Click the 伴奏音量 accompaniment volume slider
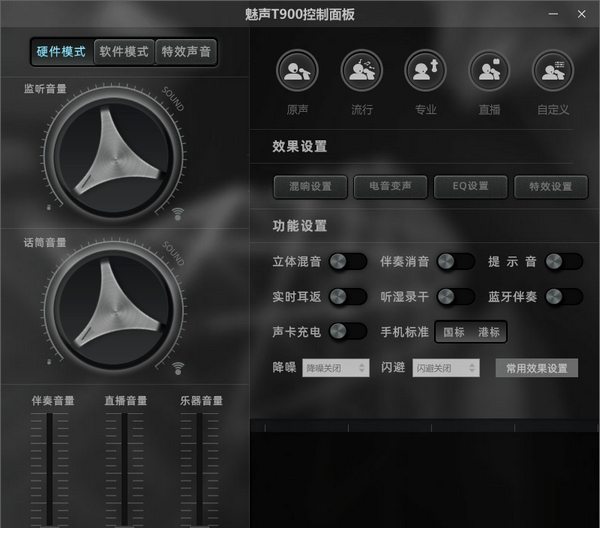The width and height of the screenshot is (600, 549). [x=50, y=469]
